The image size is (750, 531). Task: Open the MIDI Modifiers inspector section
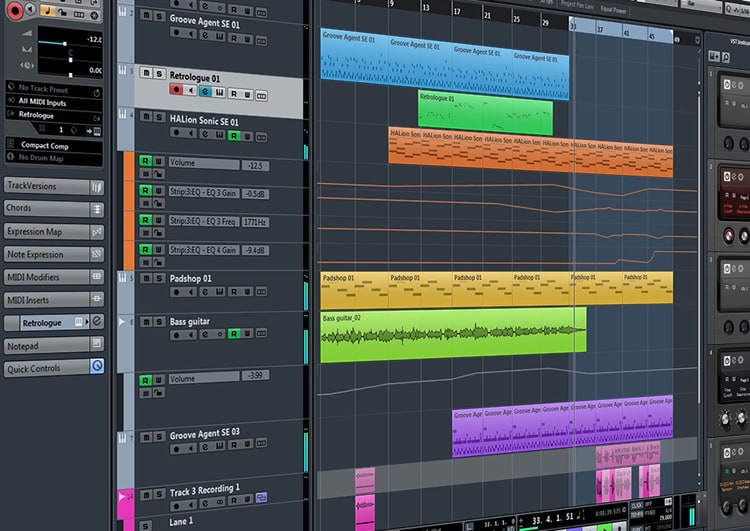46,277
